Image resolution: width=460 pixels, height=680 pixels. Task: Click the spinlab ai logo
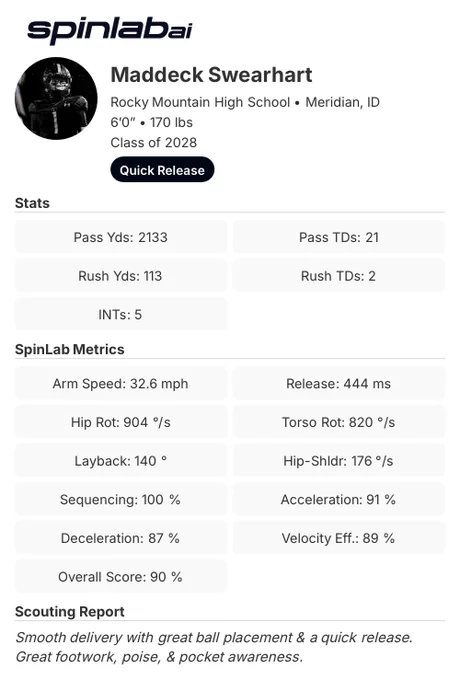pos(109,31)
